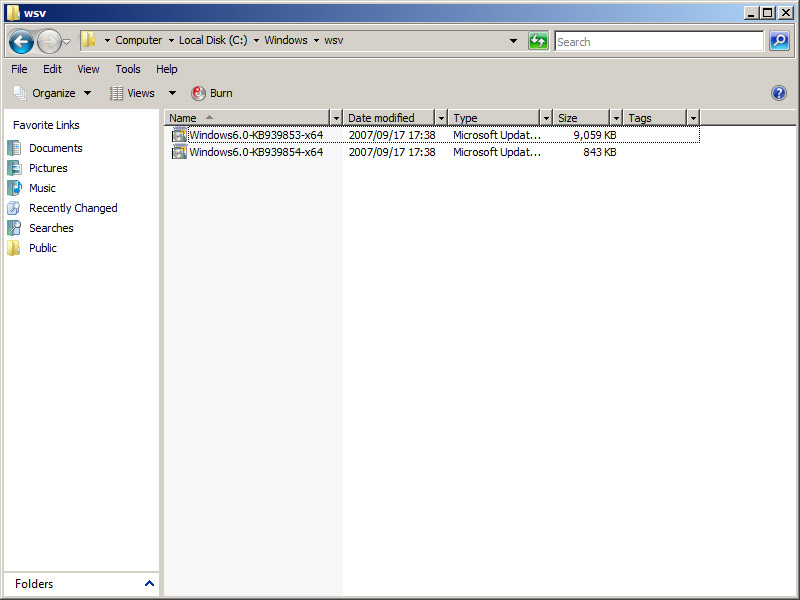Click the Refresh button beside address bar
This screenshot has width=800, height=600.
[538, 41]
